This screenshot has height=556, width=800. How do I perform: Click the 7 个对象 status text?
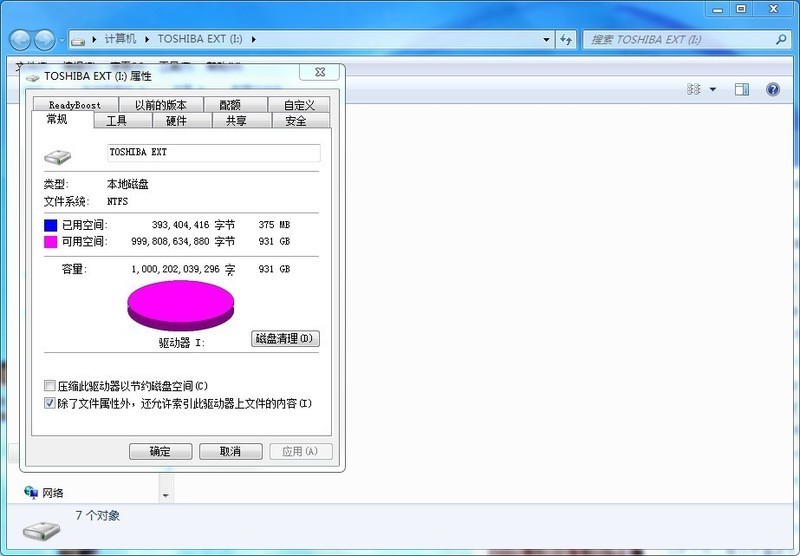coord(97,515)
